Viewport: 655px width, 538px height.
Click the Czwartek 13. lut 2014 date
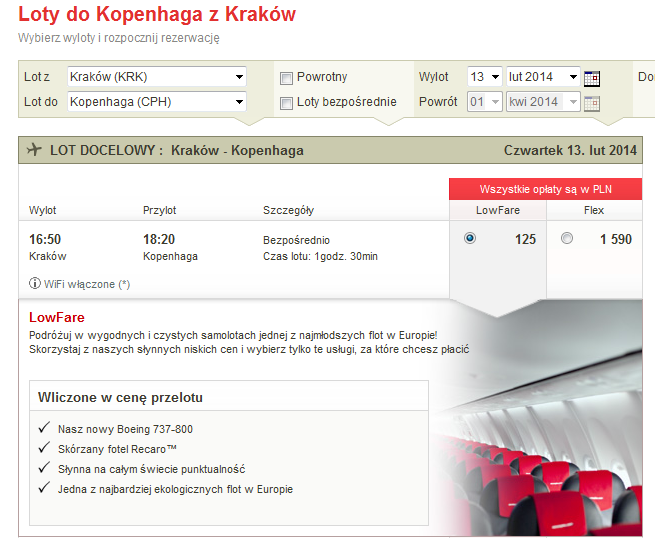point(570,150)
